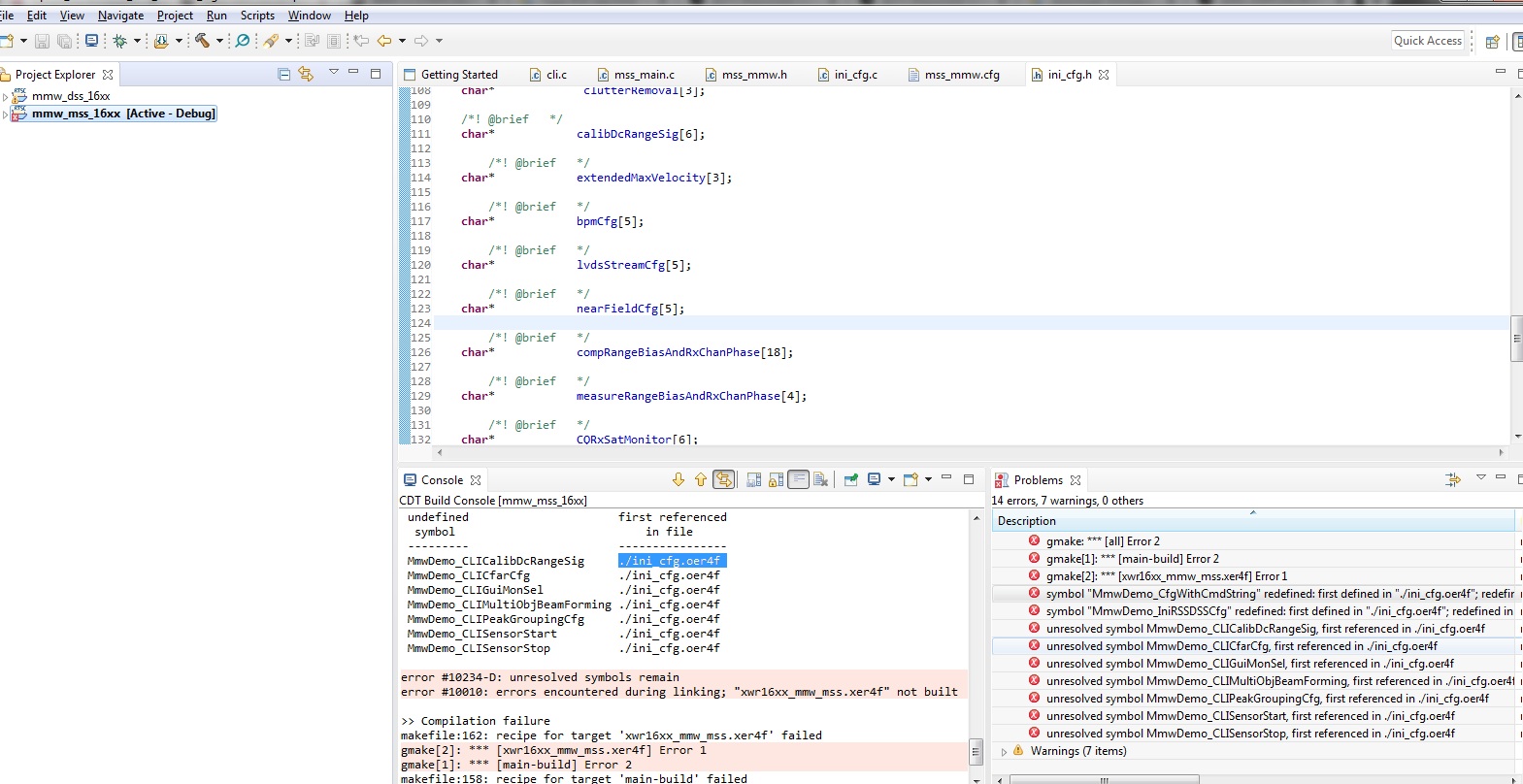The width and height of the screenshot is (1523, 784).
Task: Toggle Scroll Lock in Console
Action: click(x=776, y=479)
